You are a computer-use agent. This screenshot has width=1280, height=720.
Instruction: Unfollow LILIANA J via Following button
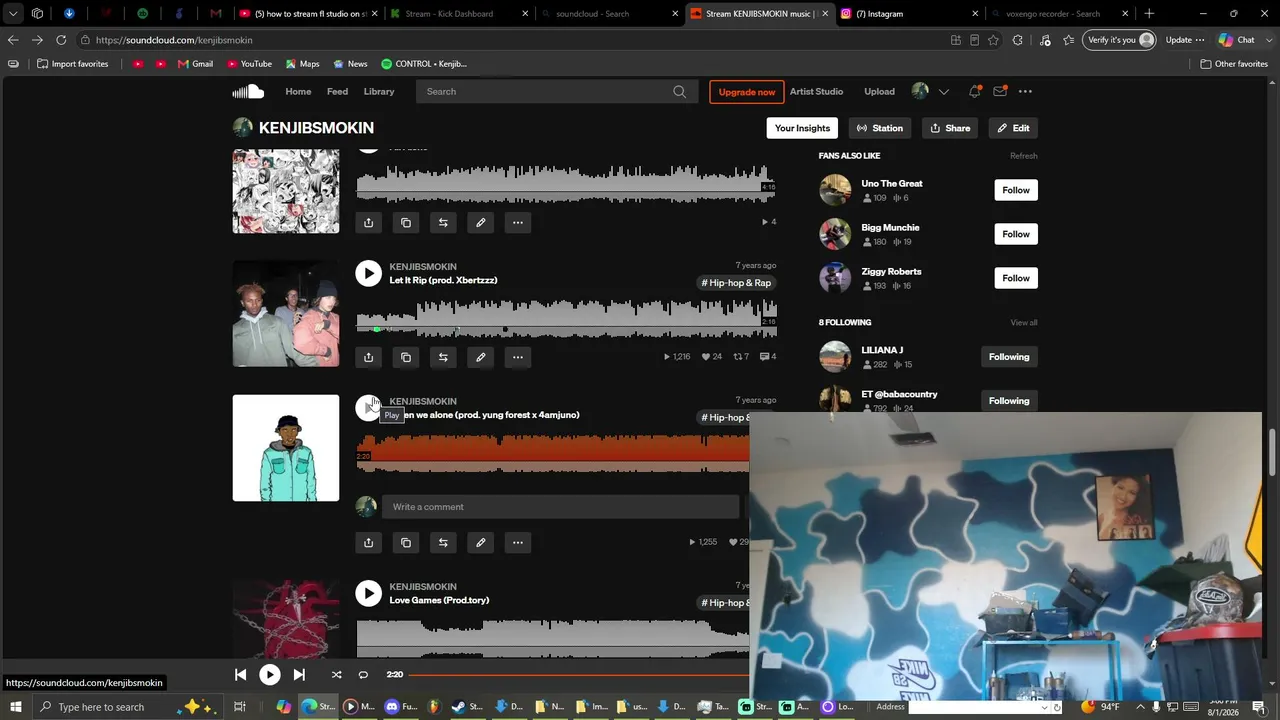point(1009,357)
